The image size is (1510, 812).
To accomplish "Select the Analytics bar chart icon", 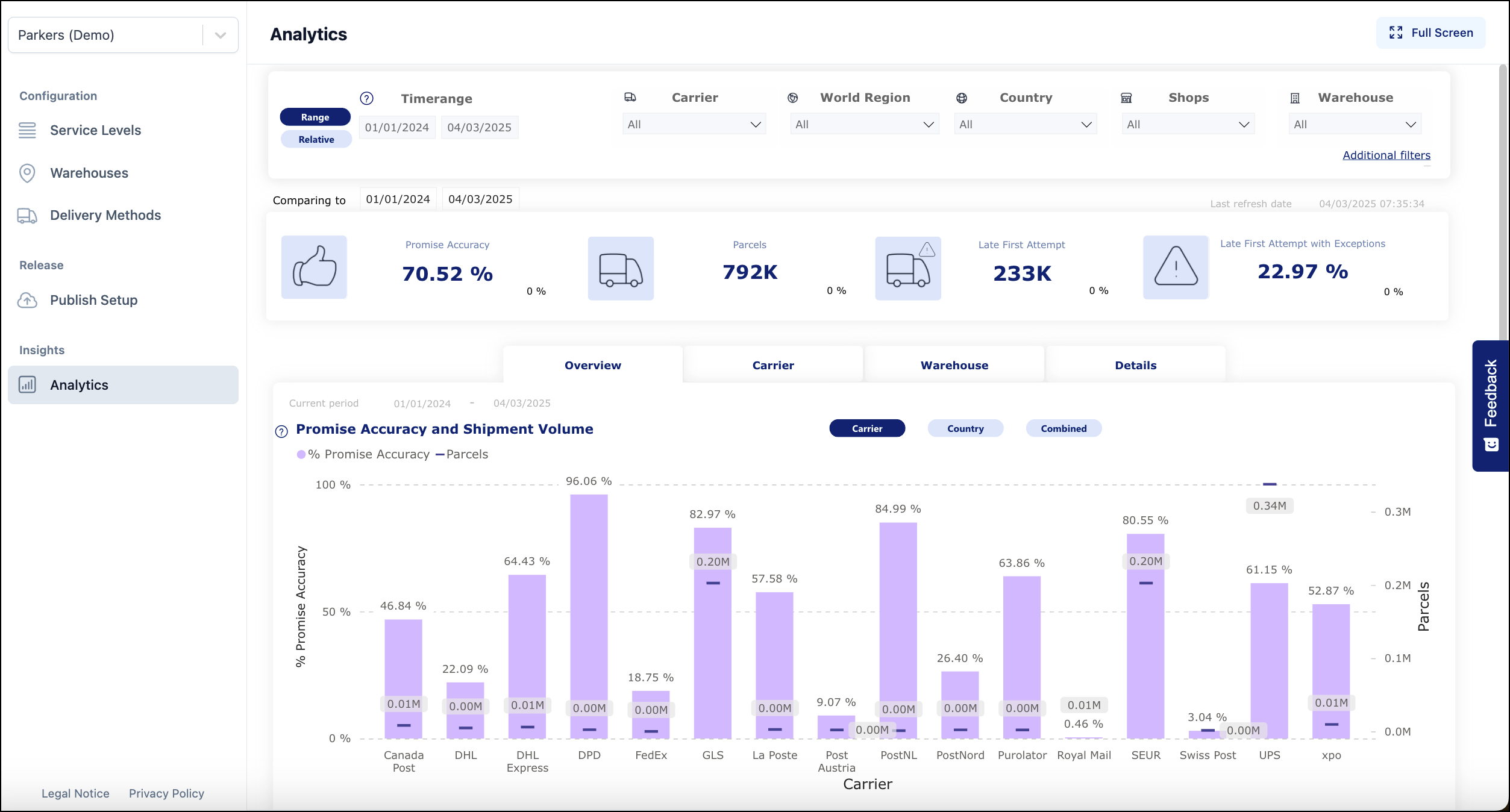I will (27, 385).
